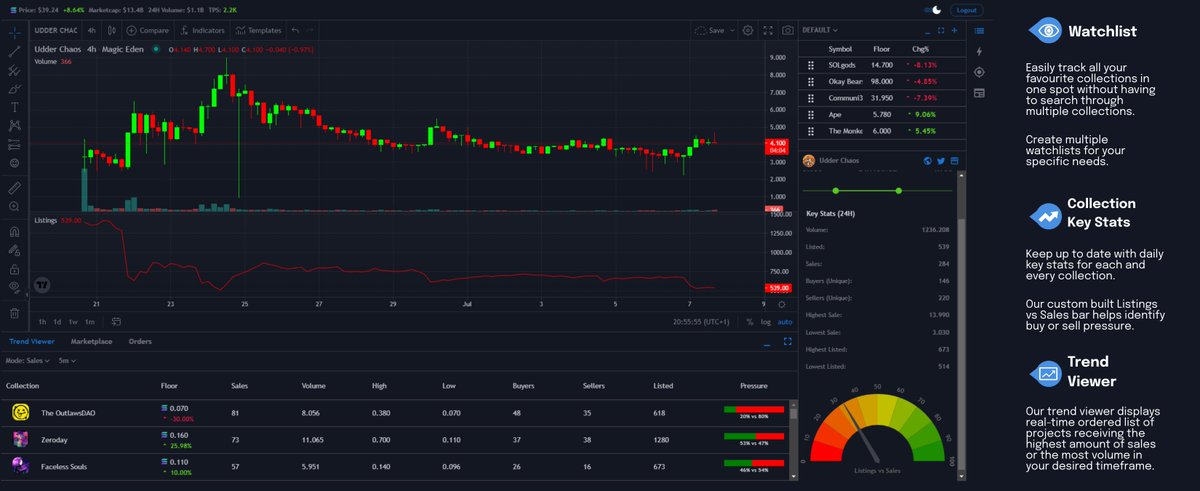The image size is (1200, 491).
Task: Toggle stay in drawing mode
Action: coord(14,250)
